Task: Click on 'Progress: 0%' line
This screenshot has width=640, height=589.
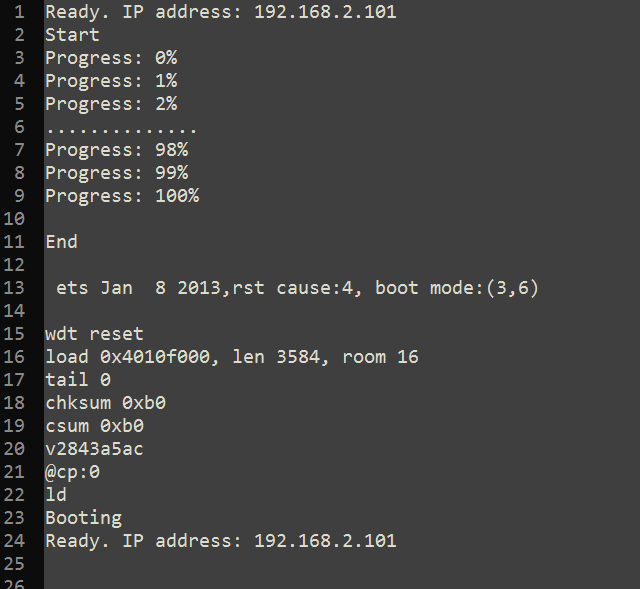Action: 111,58
